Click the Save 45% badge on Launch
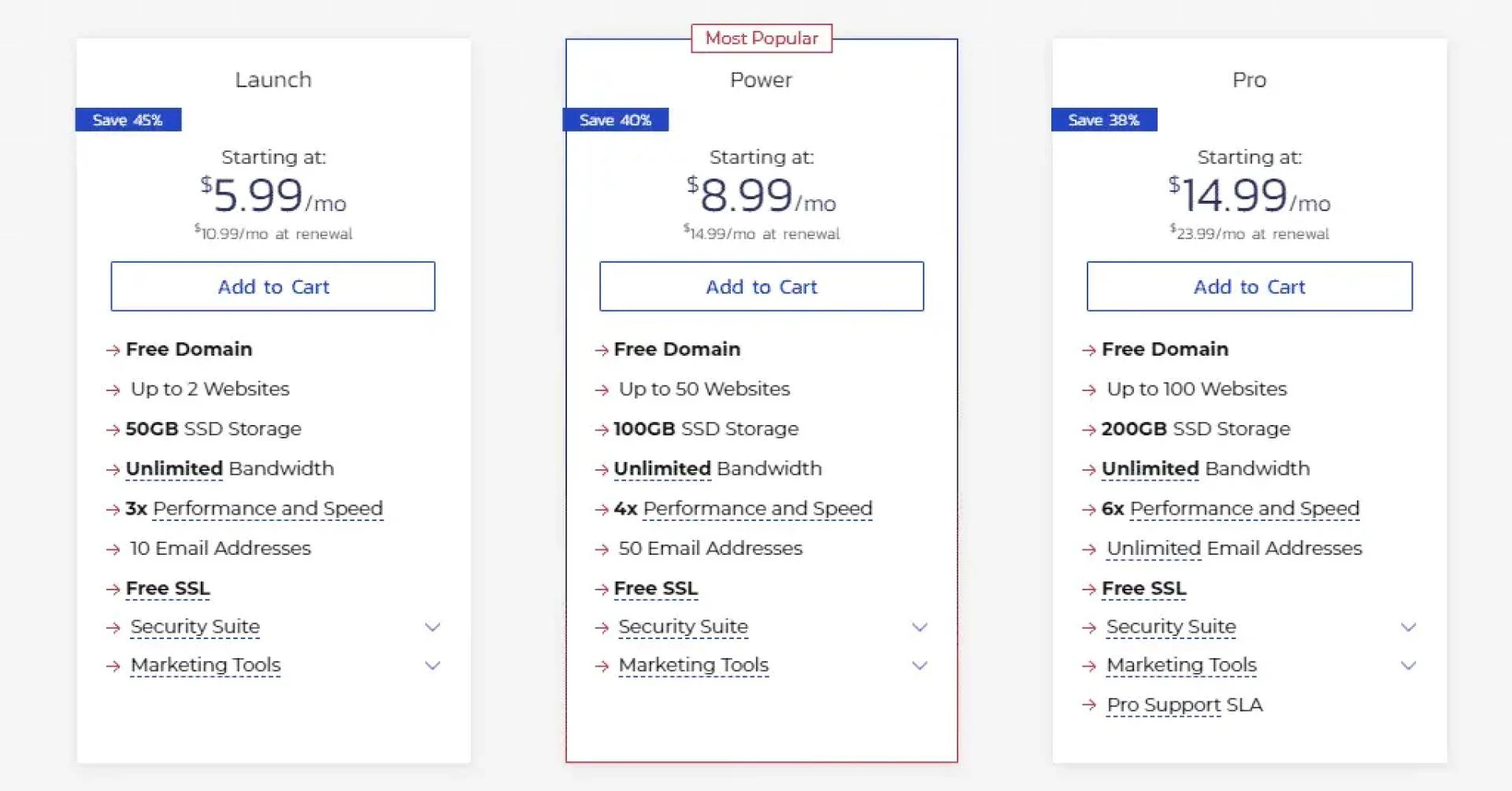Image resolution: width=1512 pixels, height=791 pixels. pyautogui.click(x=128, y=120)
